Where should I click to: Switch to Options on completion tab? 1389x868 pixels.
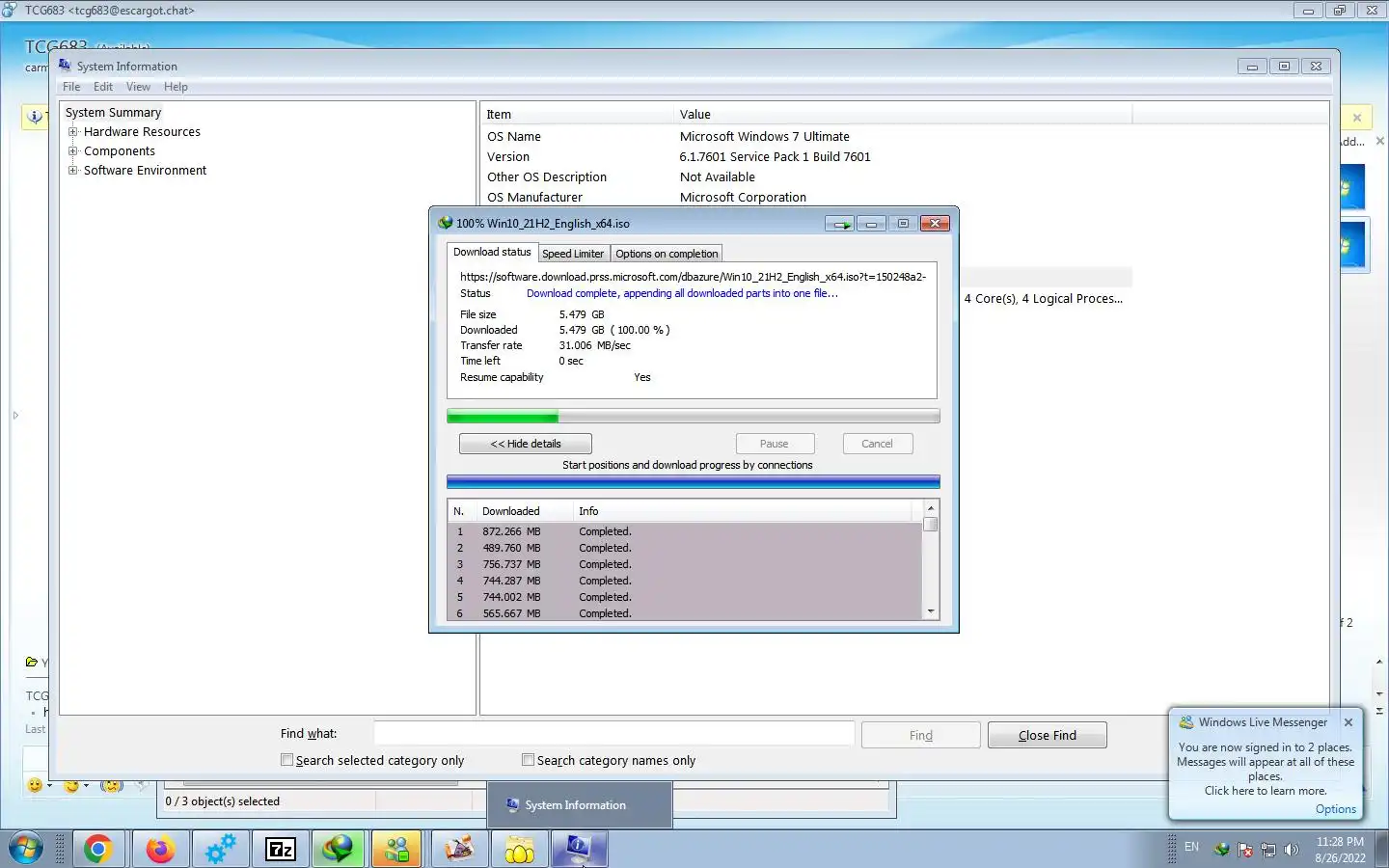[667, 254]
